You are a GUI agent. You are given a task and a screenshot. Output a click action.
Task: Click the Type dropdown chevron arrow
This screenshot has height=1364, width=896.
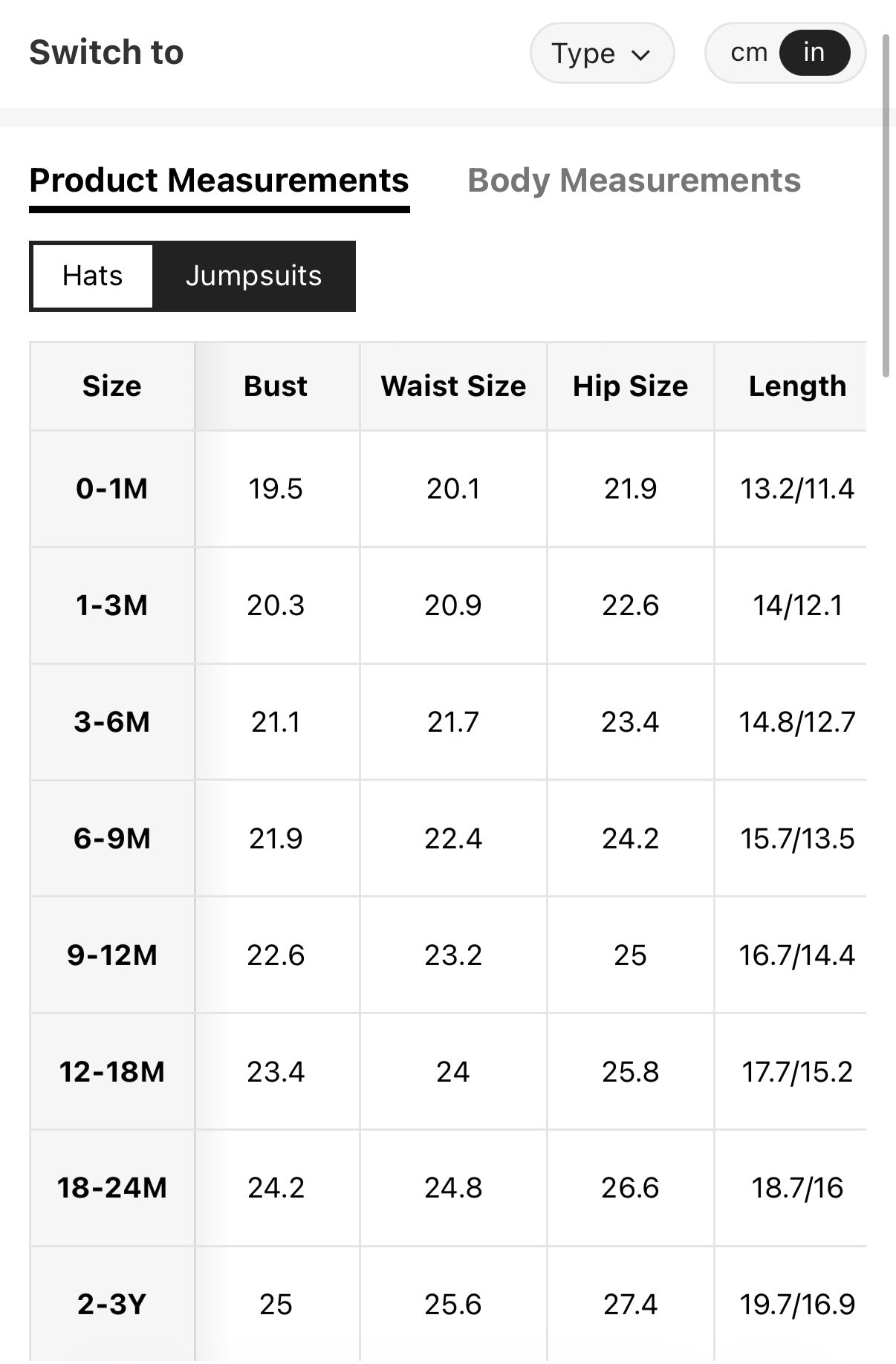pos(640,54)
